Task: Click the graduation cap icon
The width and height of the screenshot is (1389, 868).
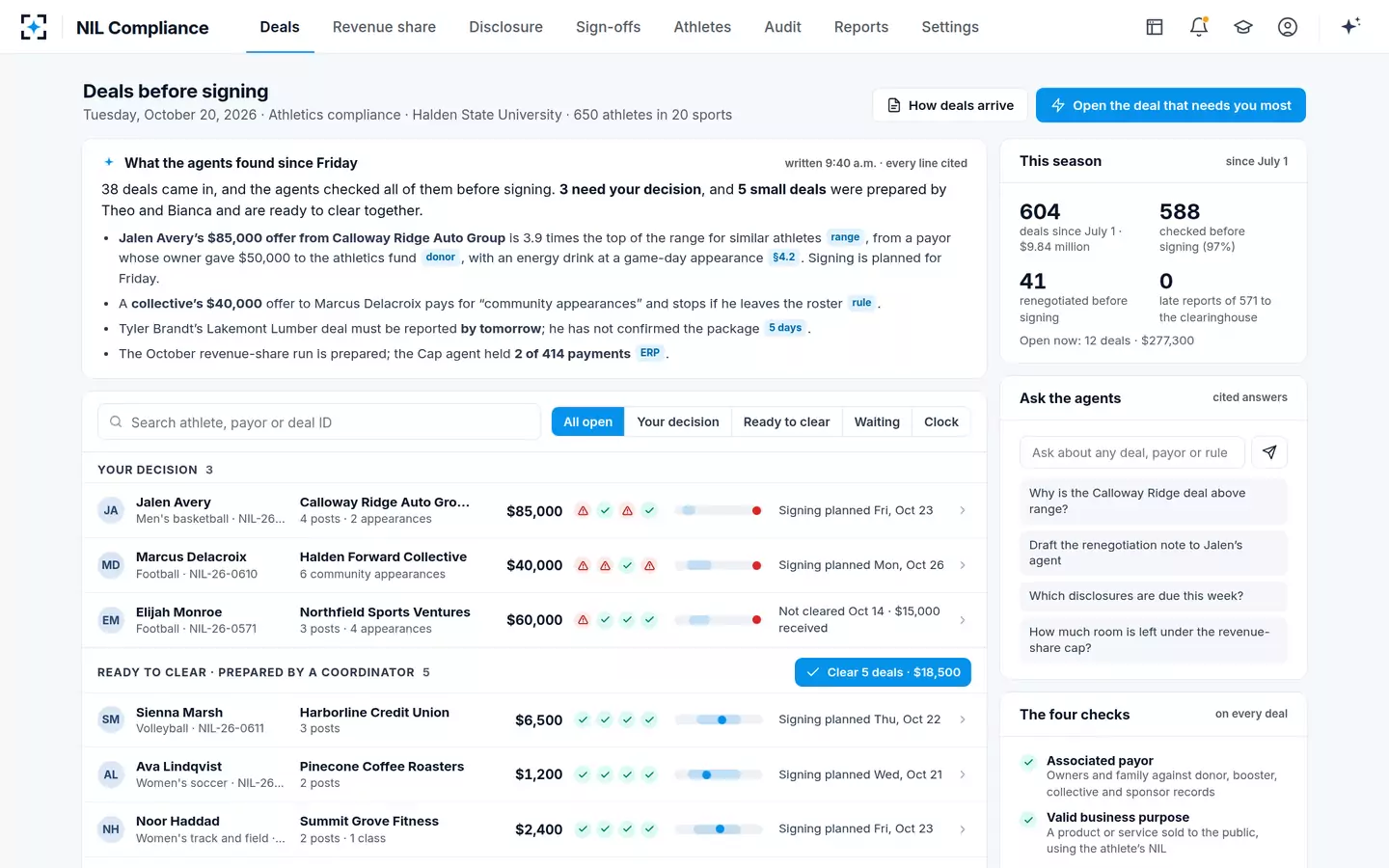Action: click(x=1243, y=27)
